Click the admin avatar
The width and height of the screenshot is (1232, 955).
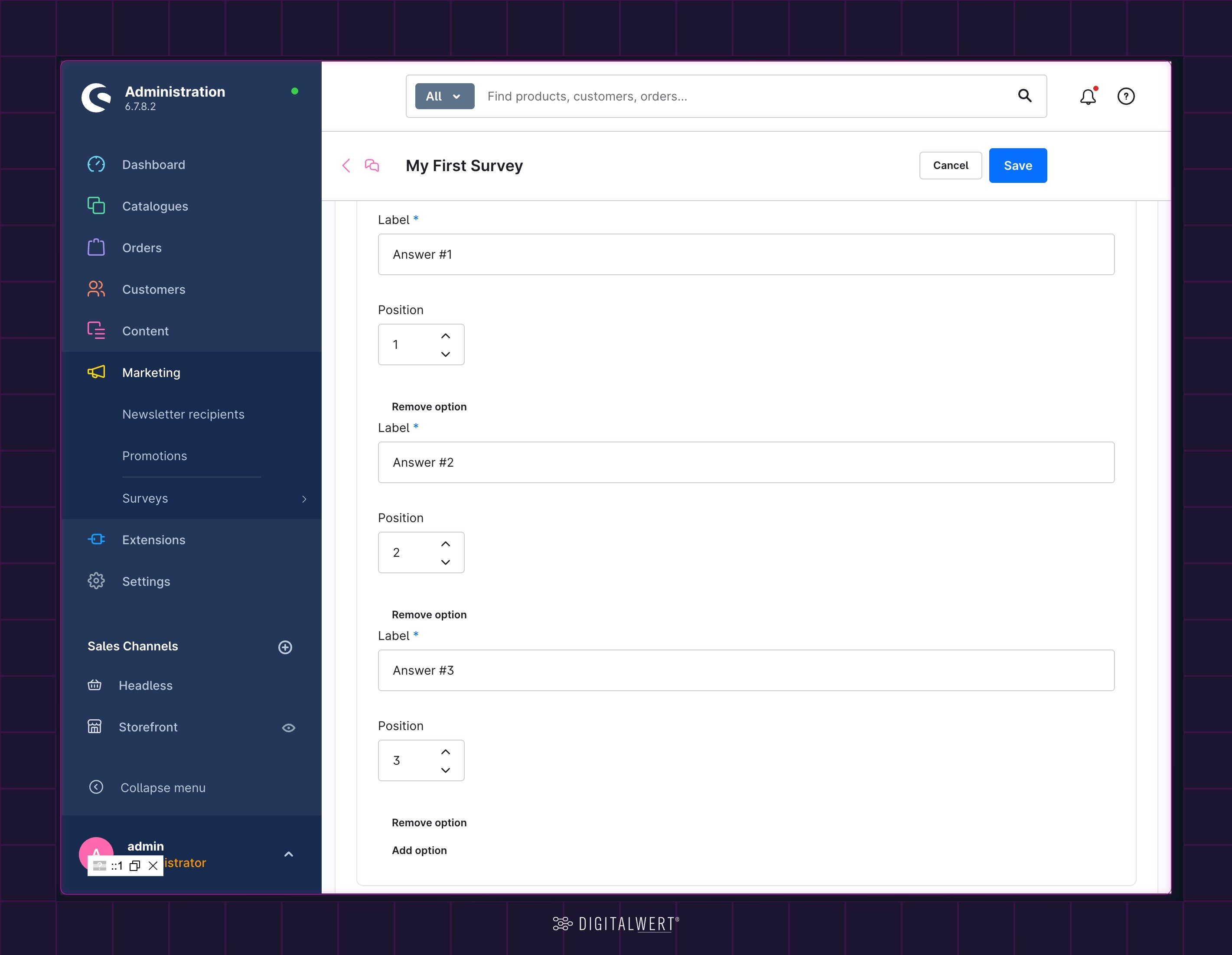point(96,854)
